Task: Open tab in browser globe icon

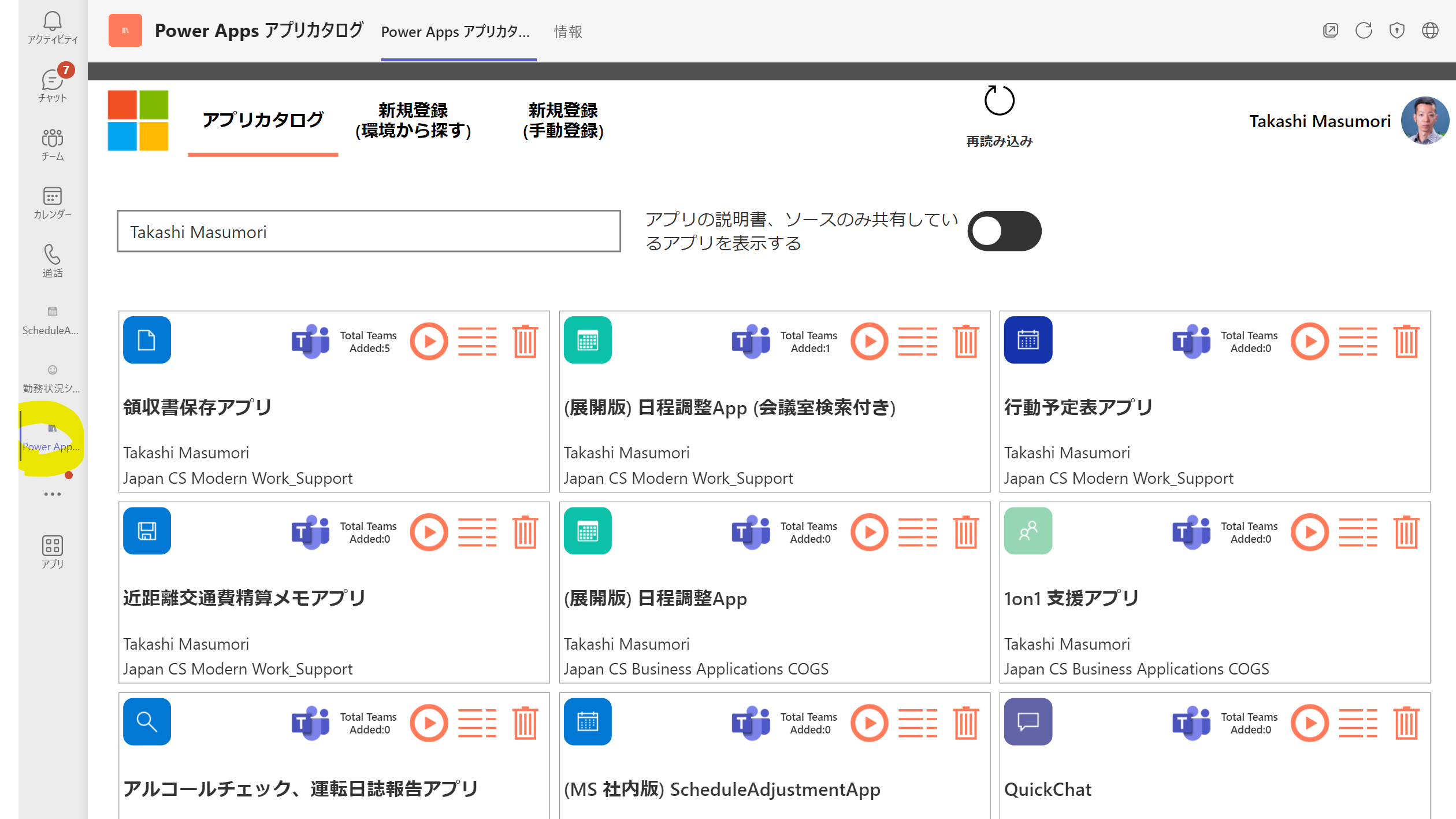Action: click(x=1430, y=30)
